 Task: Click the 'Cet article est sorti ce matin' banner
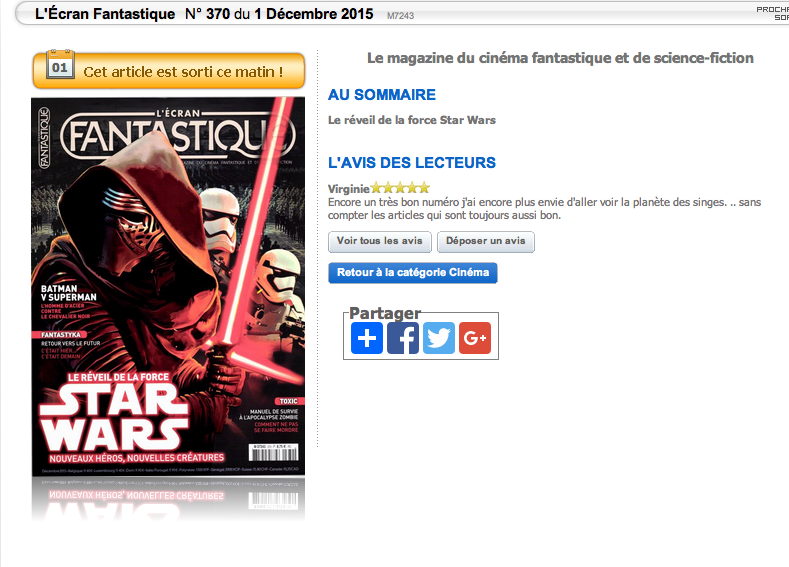[169, 71]
